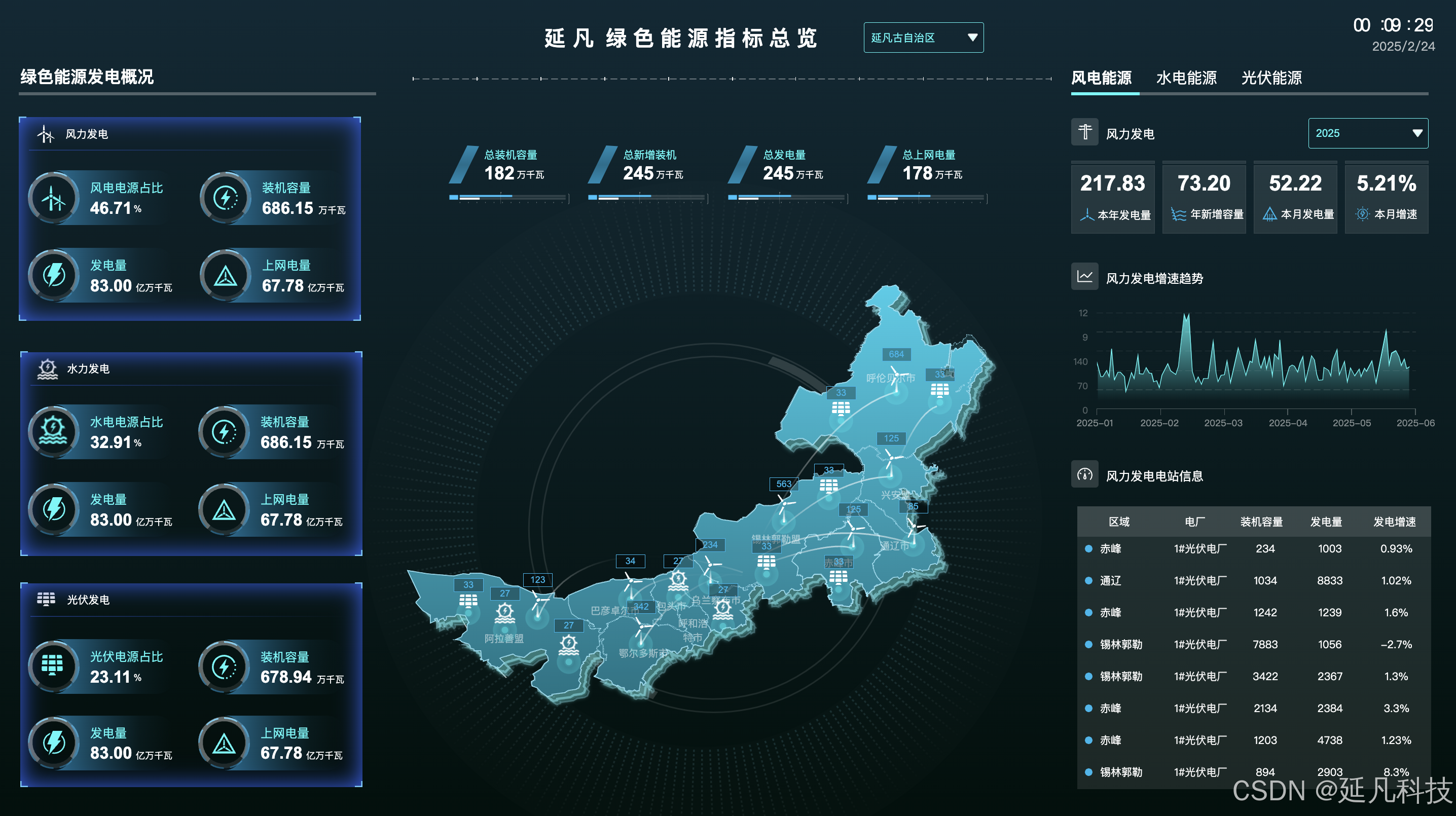The width and height of the screenshot is (1456, 816).
Task: Select the 风电能源 tab
Action: pyautogui.click(x=1101, y=78)
